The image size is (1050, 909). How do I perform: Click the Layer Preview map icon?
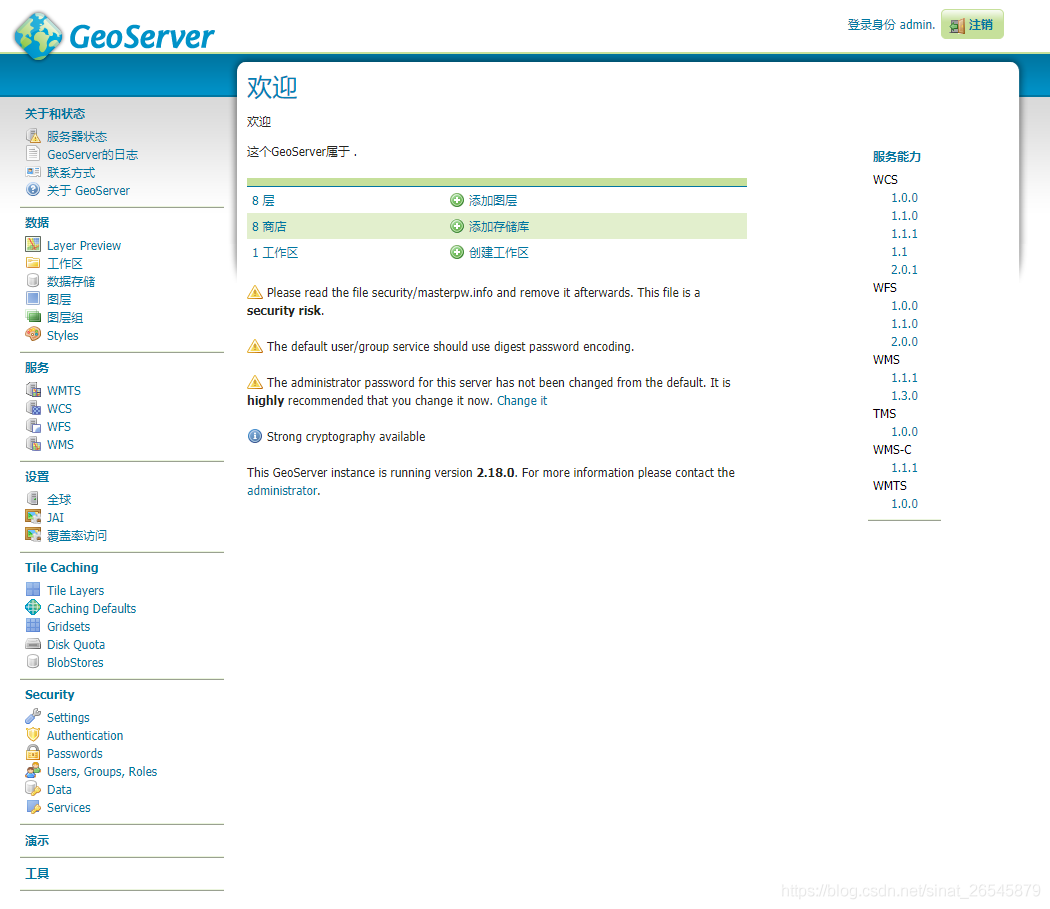coord(33,244)
